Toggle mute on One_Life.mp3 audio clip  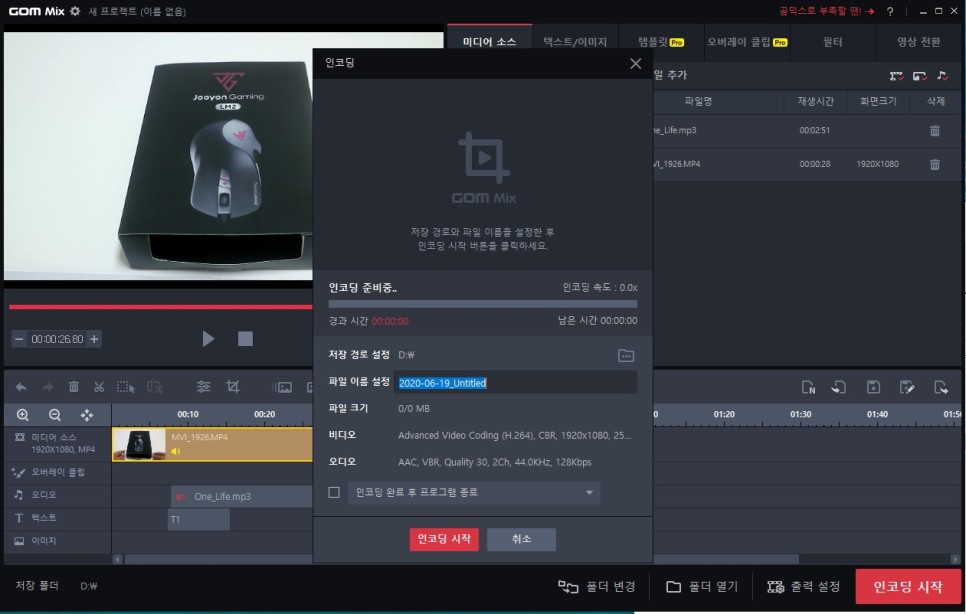coord(181,496)
